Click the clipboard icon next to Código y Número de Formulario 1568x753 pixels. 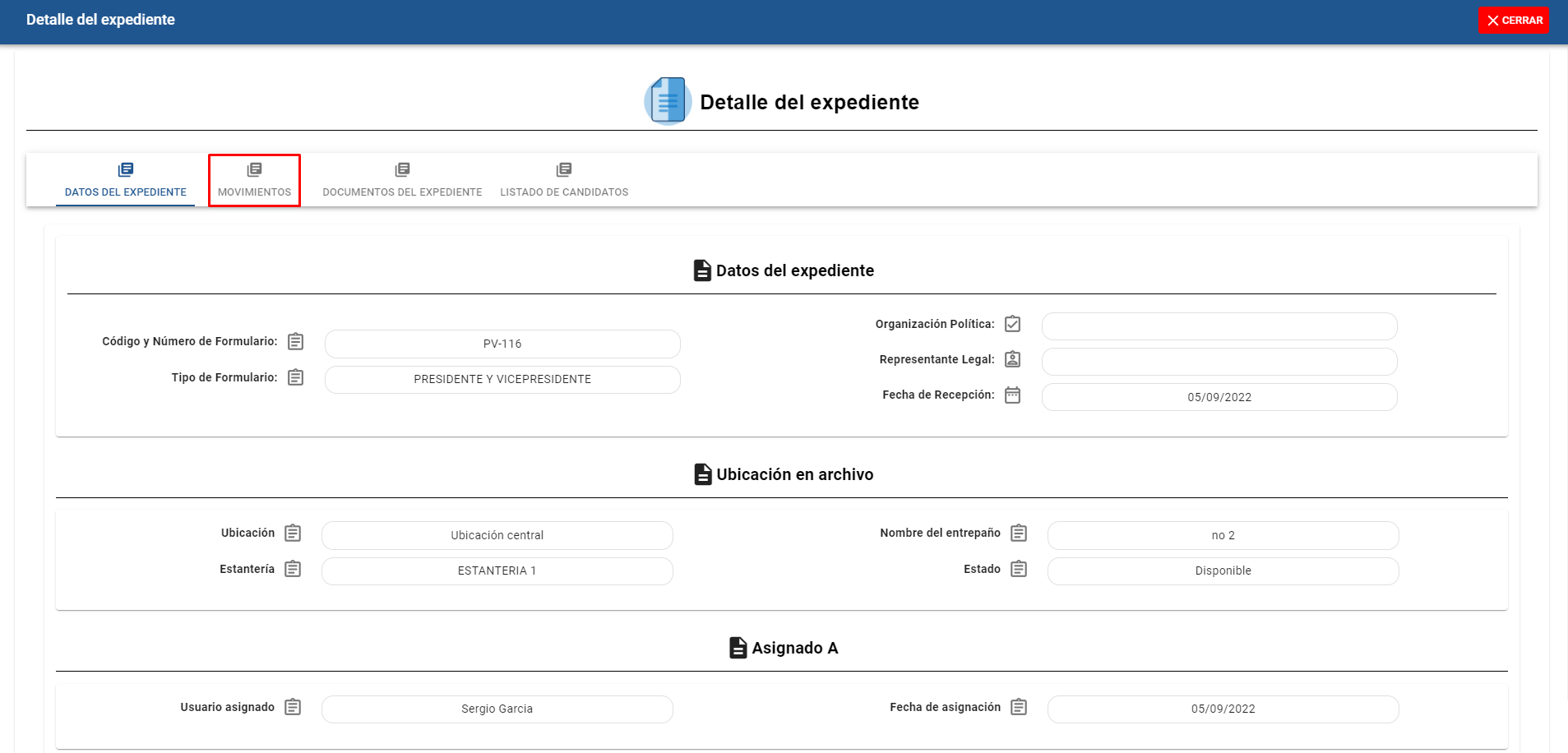click(296, 341)
